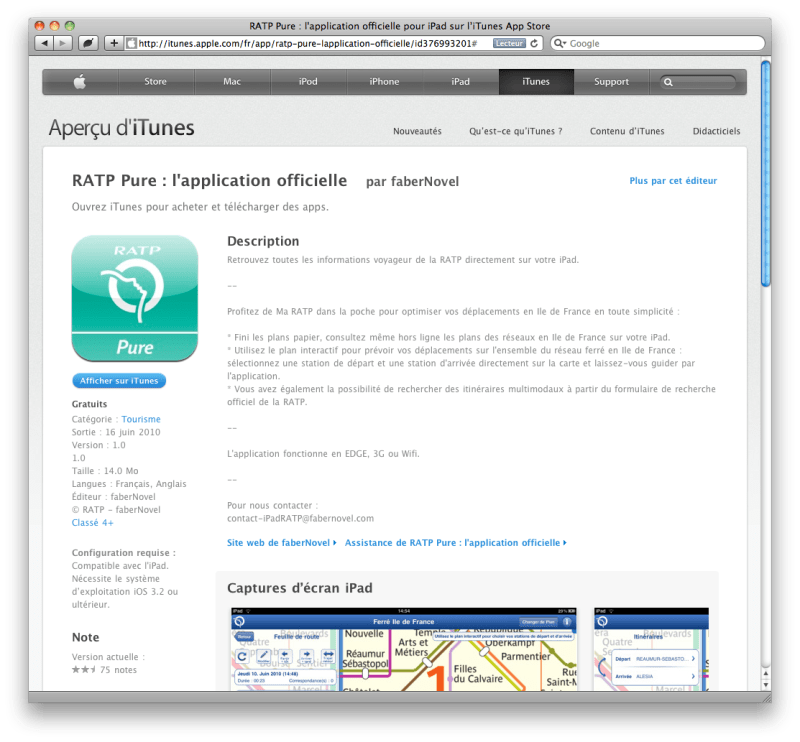800x742 pixels.
Task: Open the Store tab
Action: [x=156, y=82]
